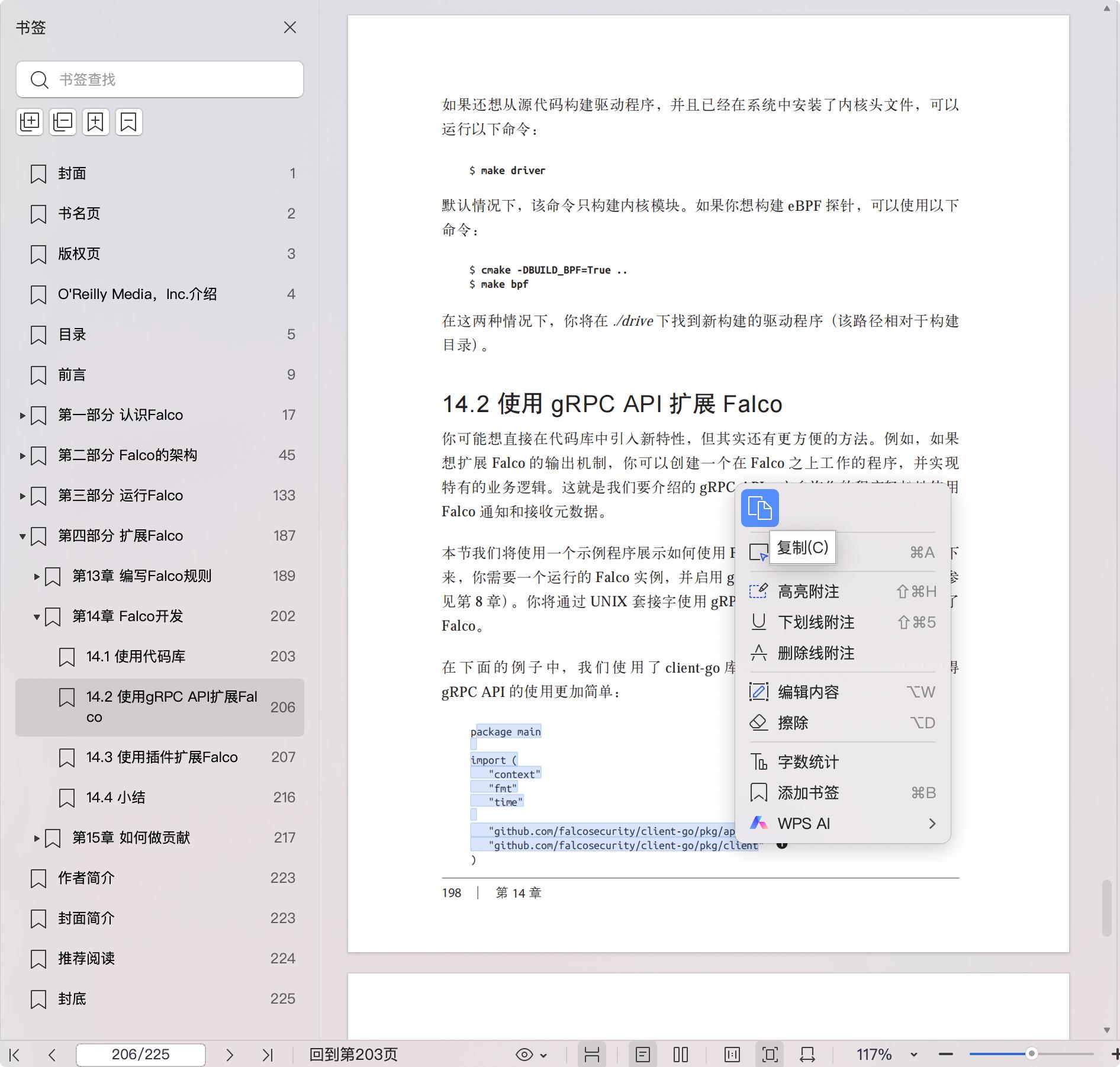Click 回到第203页 to return
Image resolution: width=1120 pixels, height=1067 pixels.
coord(353,1055)
